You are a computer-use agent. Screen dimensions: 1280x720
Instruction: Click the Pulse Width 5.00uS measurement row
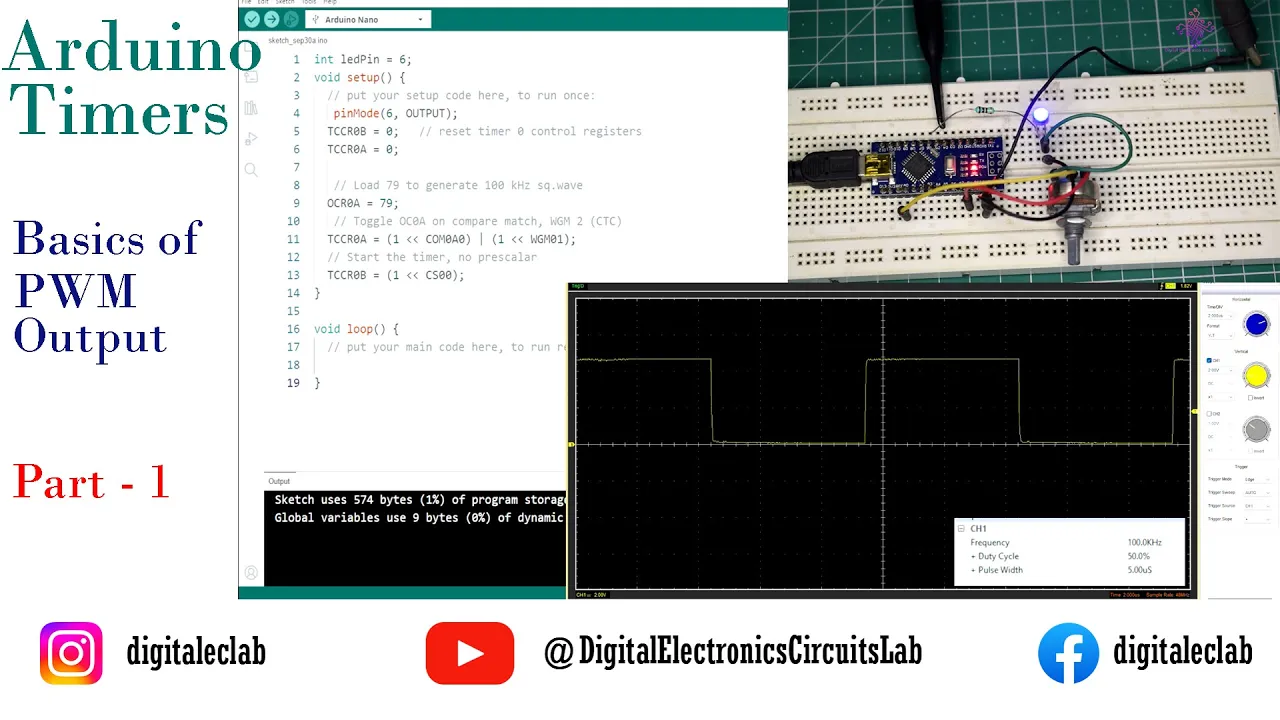coord(1069,570)
